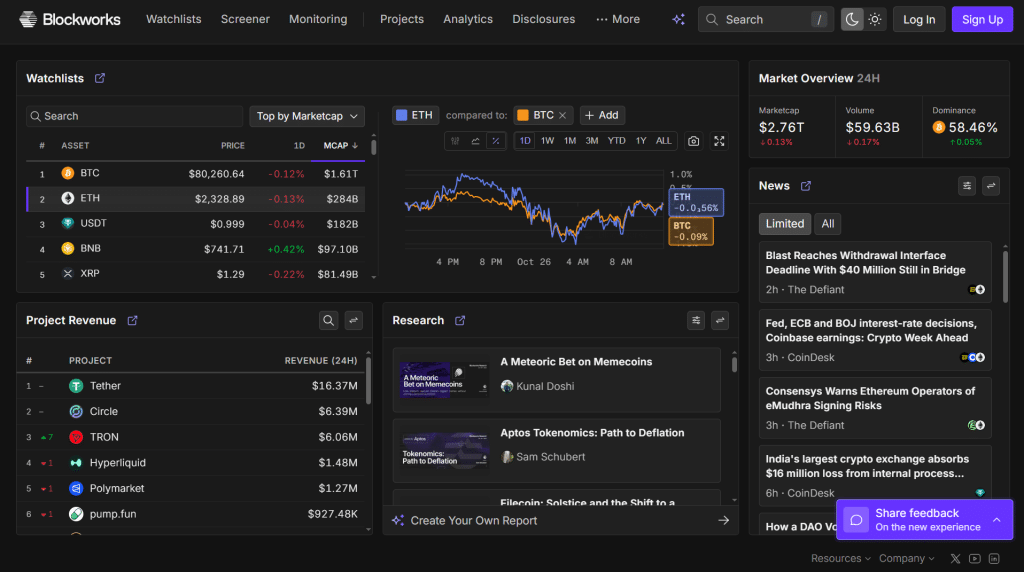This screenshot has width=1024, height=572.
Task: Select the YTD chart timeframe
Action: (x=616, y=141)
